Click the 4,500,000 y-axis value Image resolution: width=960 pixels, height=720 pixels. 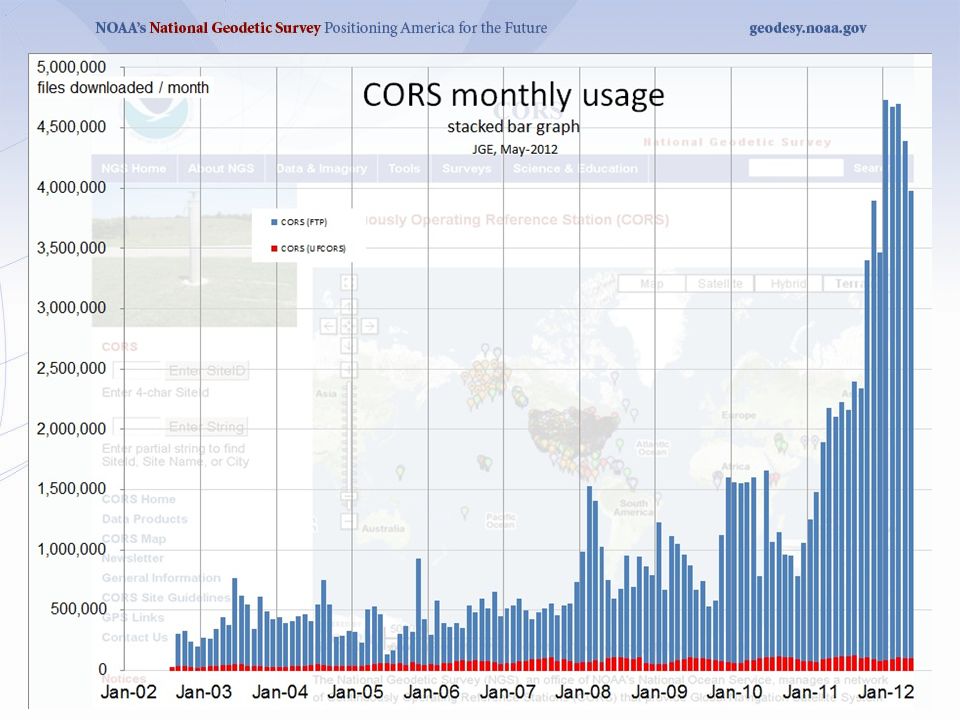pos(71,127)
